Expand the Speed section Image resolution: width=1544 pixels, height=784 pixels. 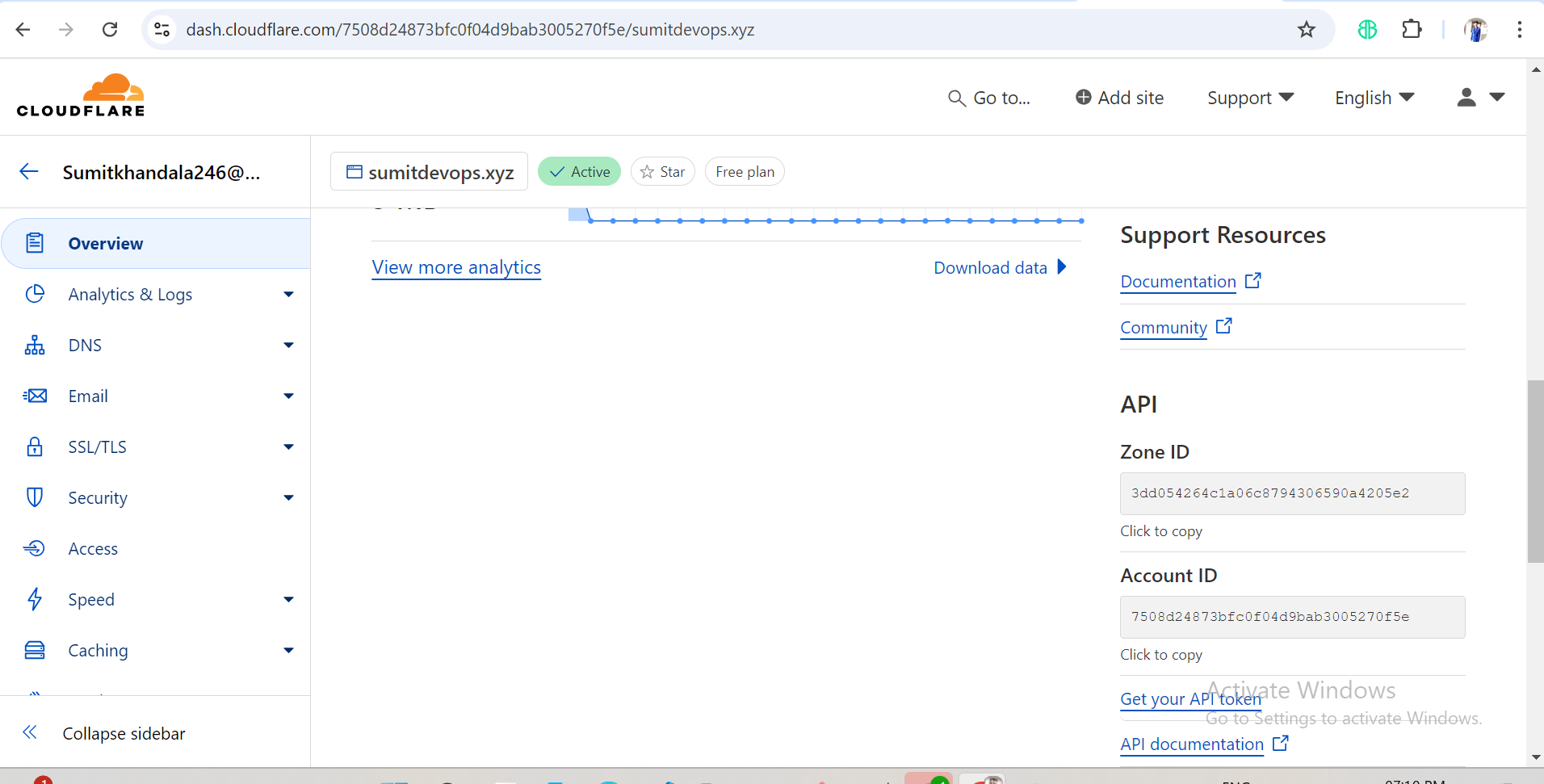pos(288,600)
